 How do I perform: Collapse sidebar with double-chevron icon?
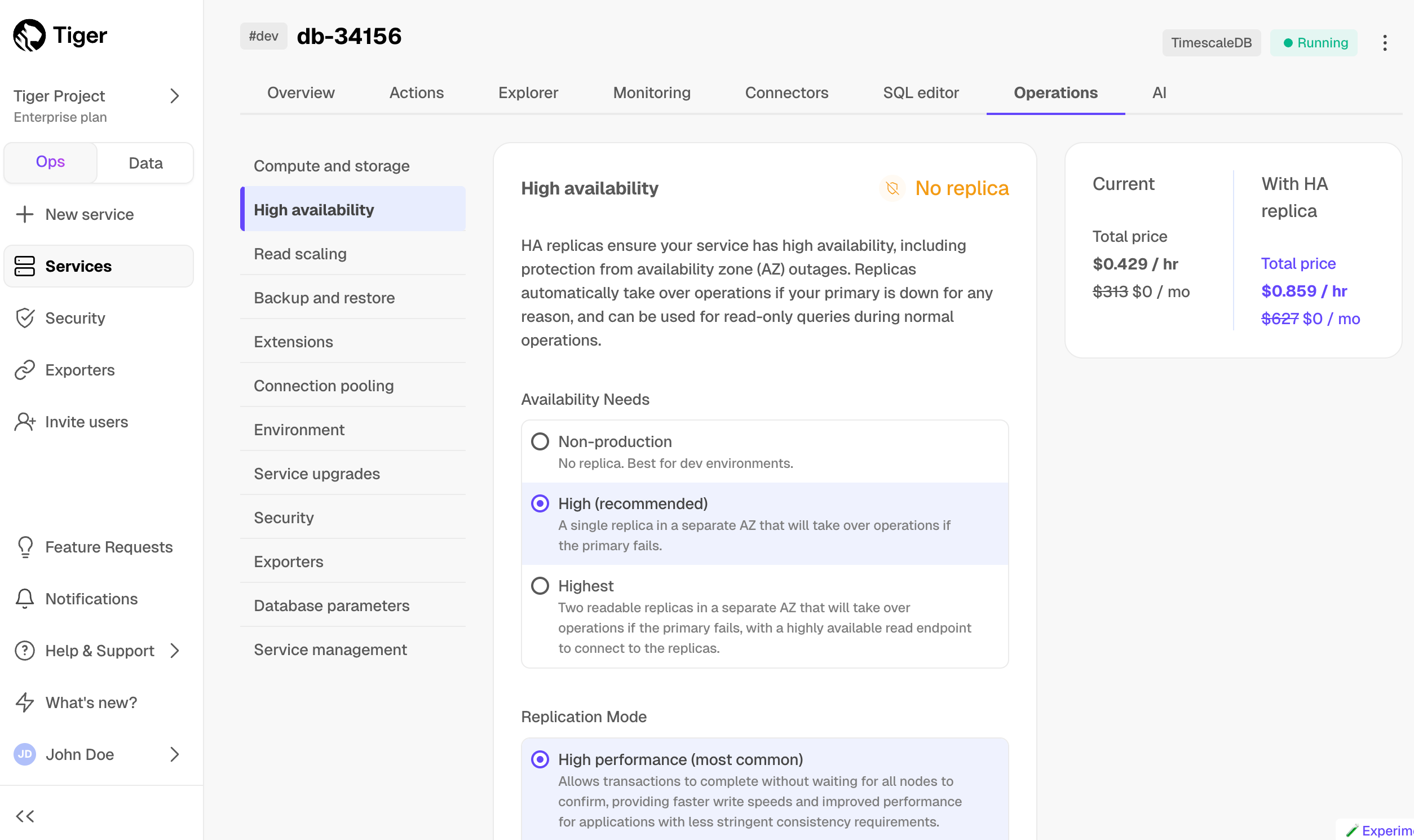click(25, 816)
